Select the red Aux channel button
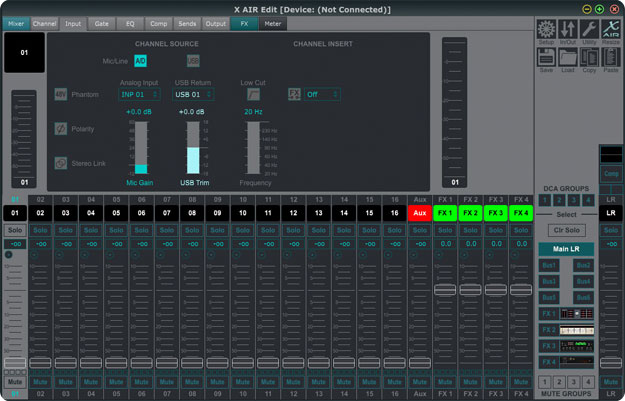625x401 pixels. (420, 213)
